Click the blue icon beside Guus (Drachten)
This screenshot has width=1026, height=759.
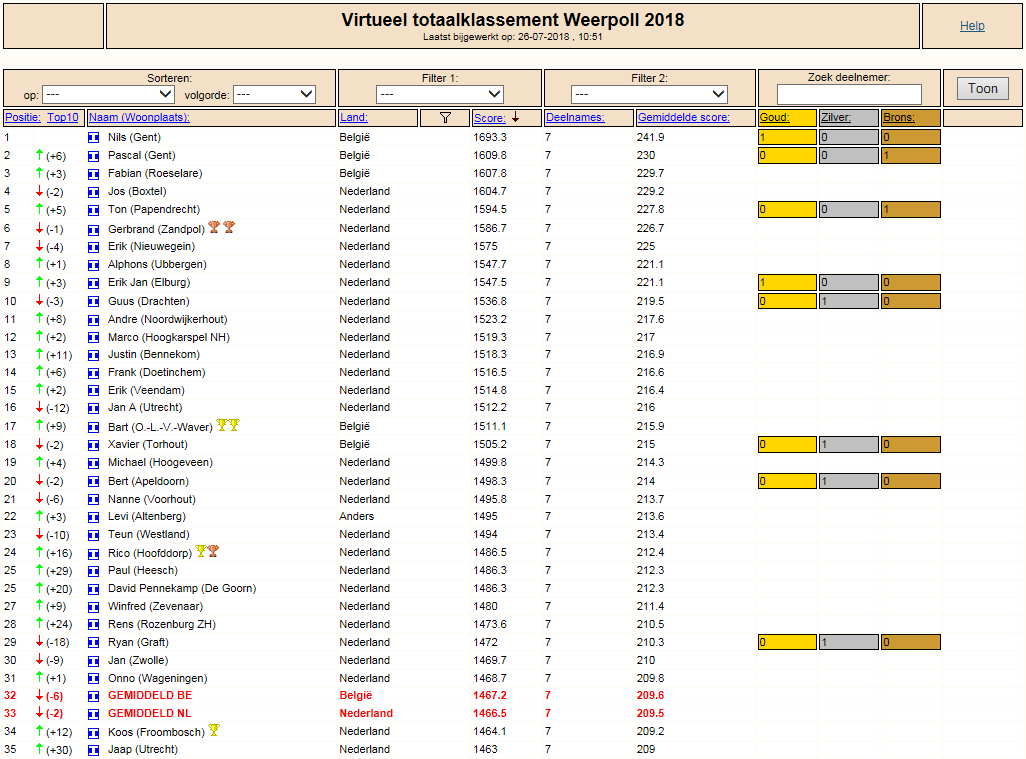click(x=94, y=302)
